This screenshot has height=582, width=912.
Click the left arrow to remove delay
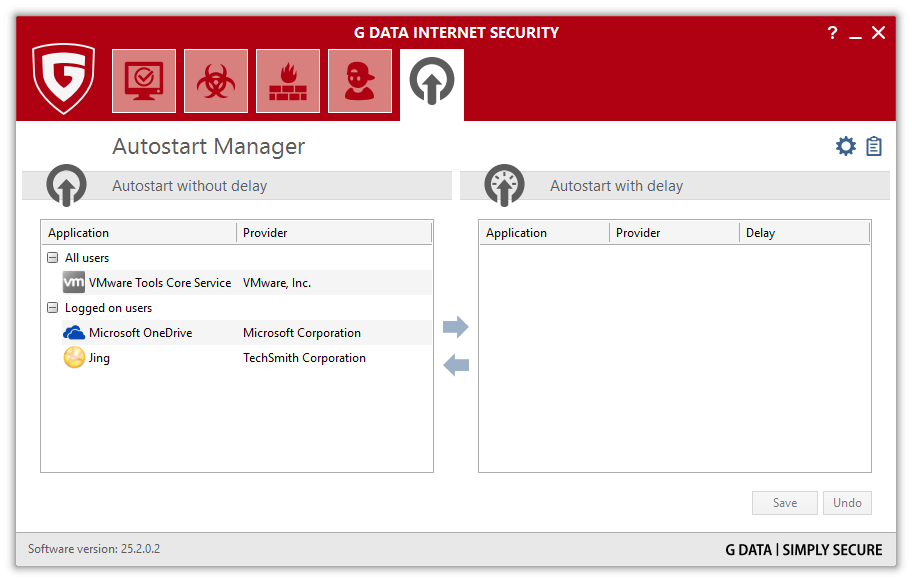click(456, 366)
